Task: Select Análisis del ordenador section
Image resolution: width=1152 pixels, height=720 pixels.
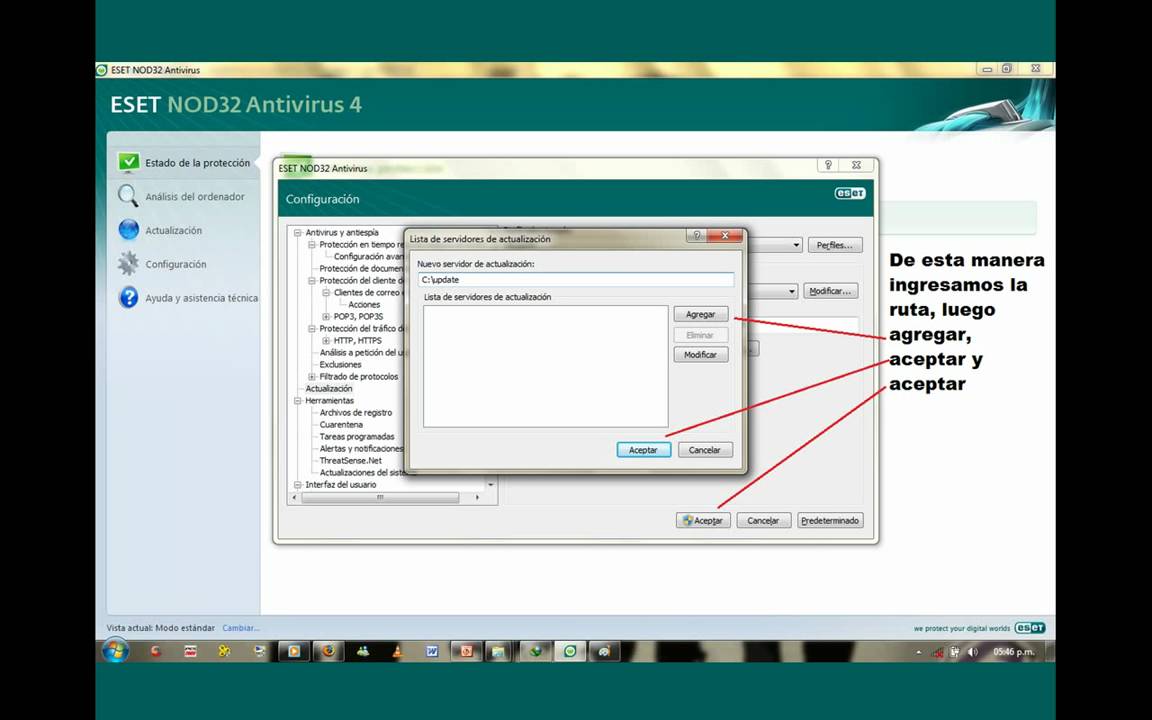Action: 185,196
